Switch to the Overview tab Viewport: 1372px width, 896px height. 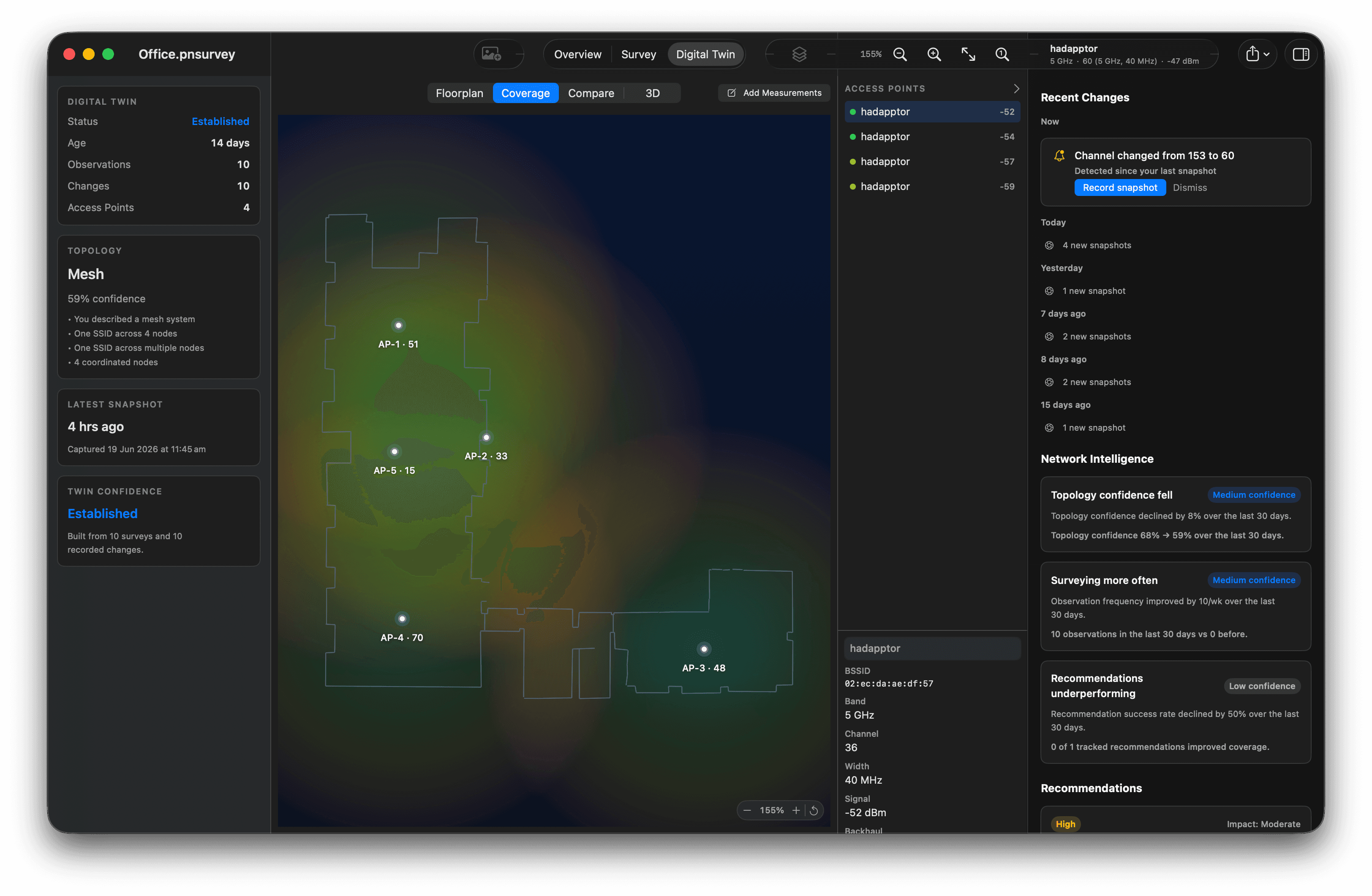pyautogui.click(x=577, y=54)
